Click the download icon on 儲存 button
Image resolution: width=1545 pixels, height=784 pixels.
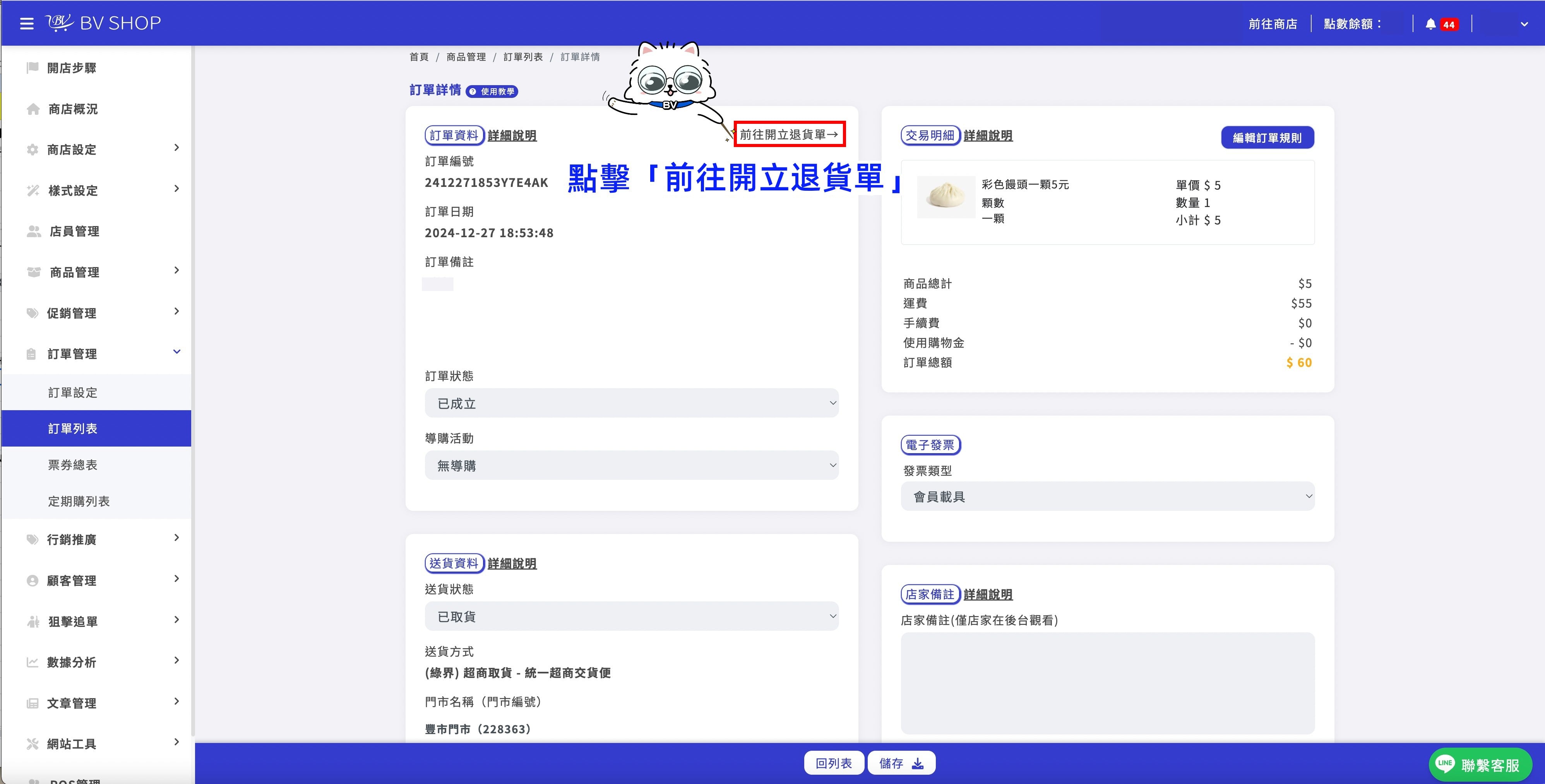pos(918,763)
